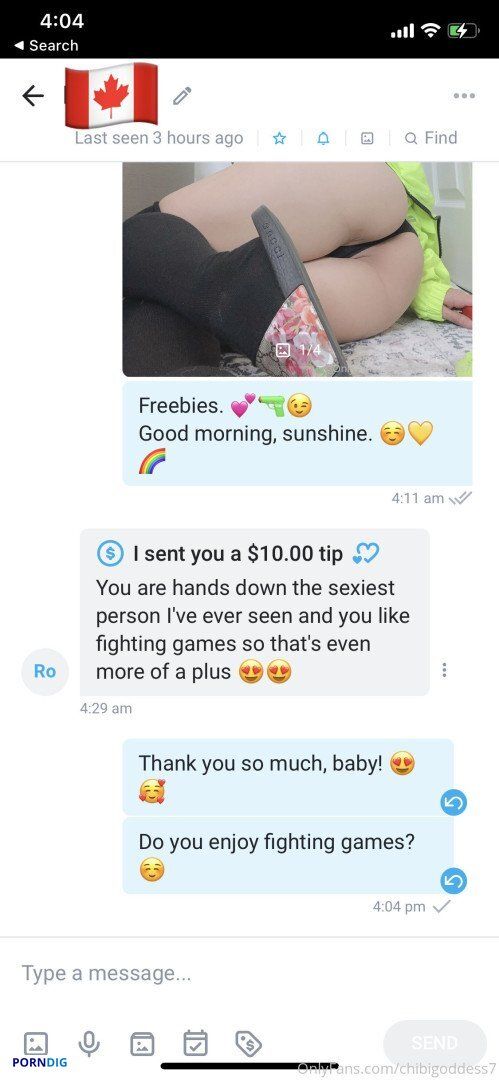Open the scheduled message calendar icon
This screenshot has height=1080, width=499.
pyautogui.click(x=195, y=1043)
